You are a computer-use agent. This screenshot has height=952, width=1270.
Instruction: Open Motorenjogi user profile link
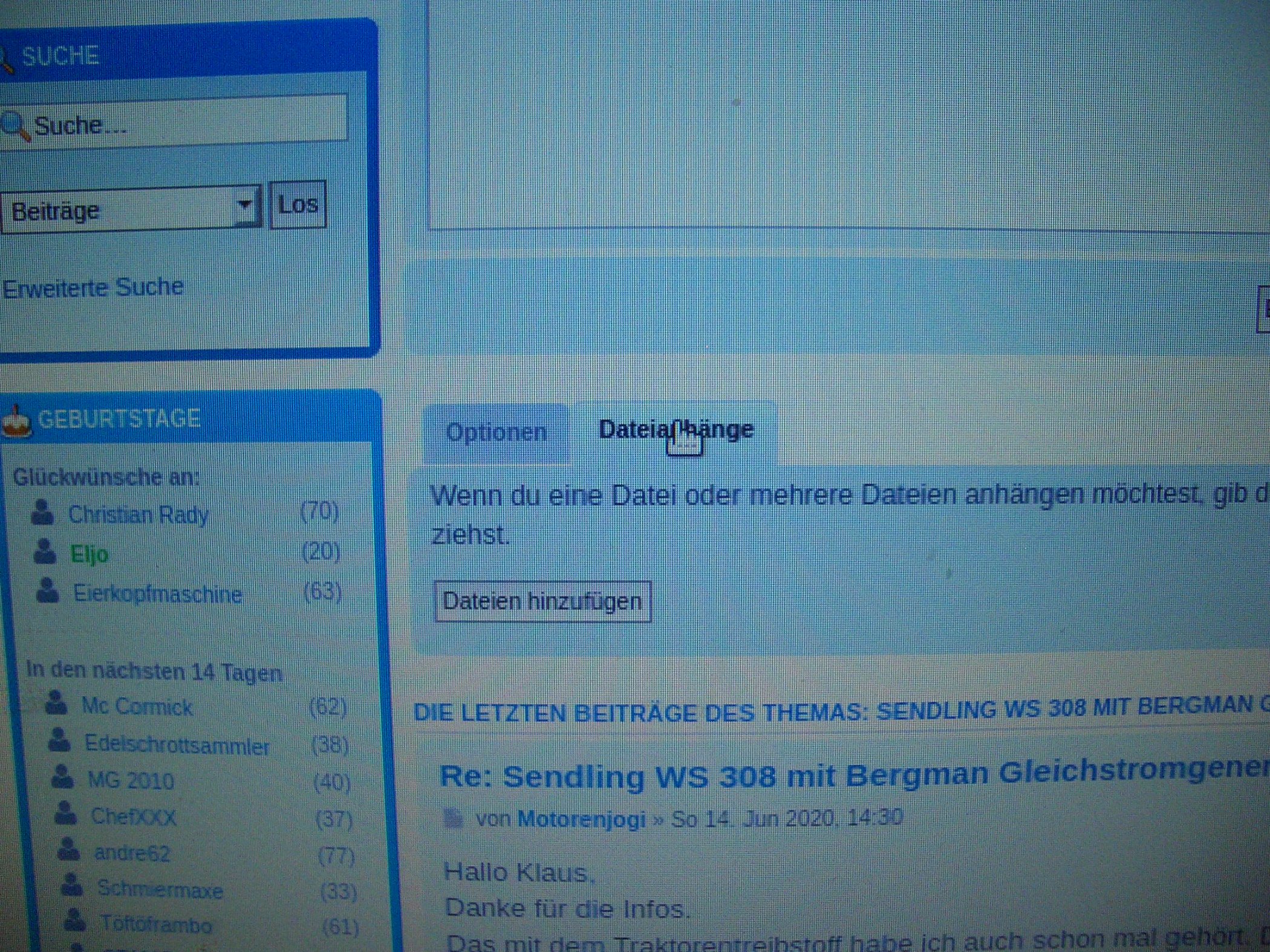click(x=582, y=819)
